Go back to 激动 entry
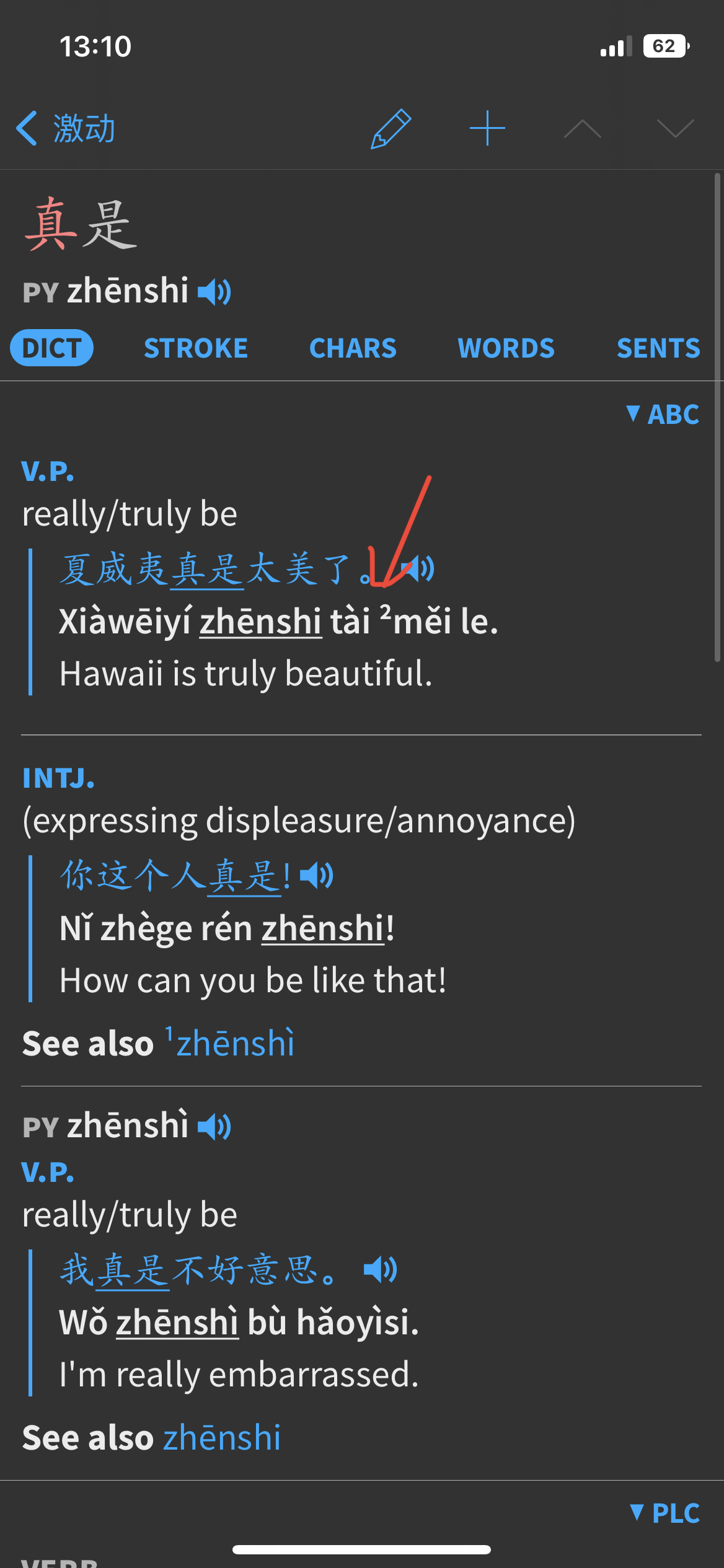 pyautogui.click(x=66, y=128)
